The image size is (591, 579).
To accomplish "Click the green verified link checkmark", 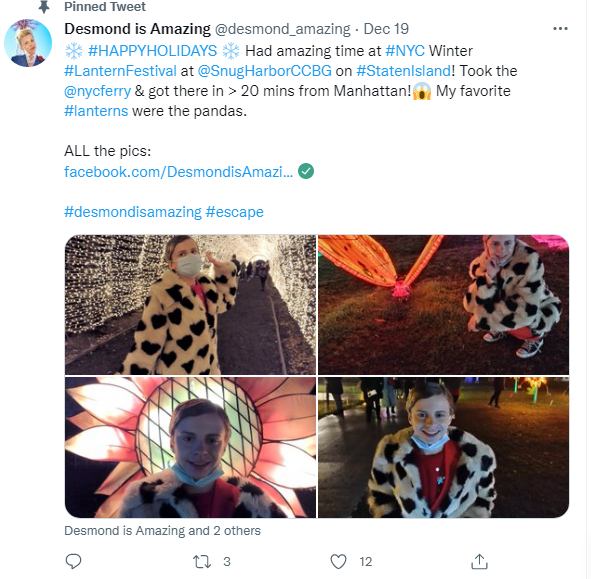I will pyautogui.click(x=306, y=171).
